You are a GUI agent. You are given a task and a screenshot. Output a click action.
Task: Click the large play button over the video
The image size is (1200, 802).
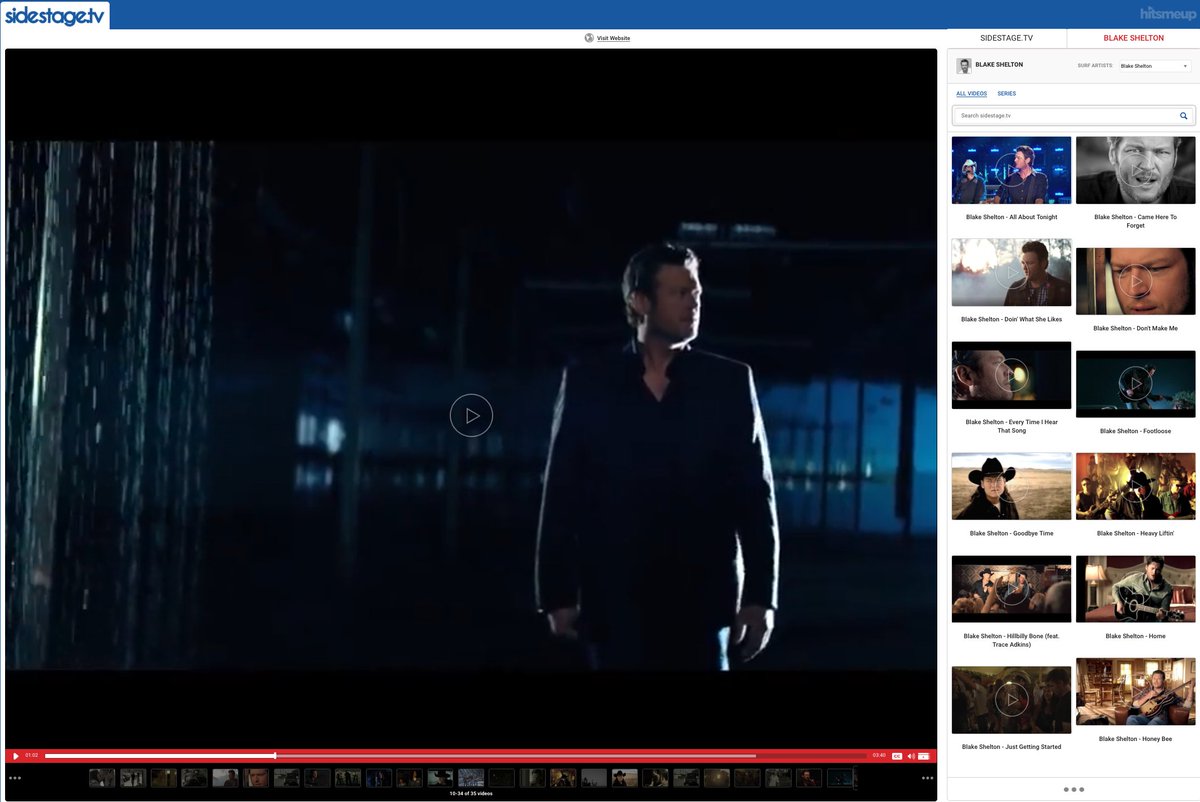pos(471,415)
